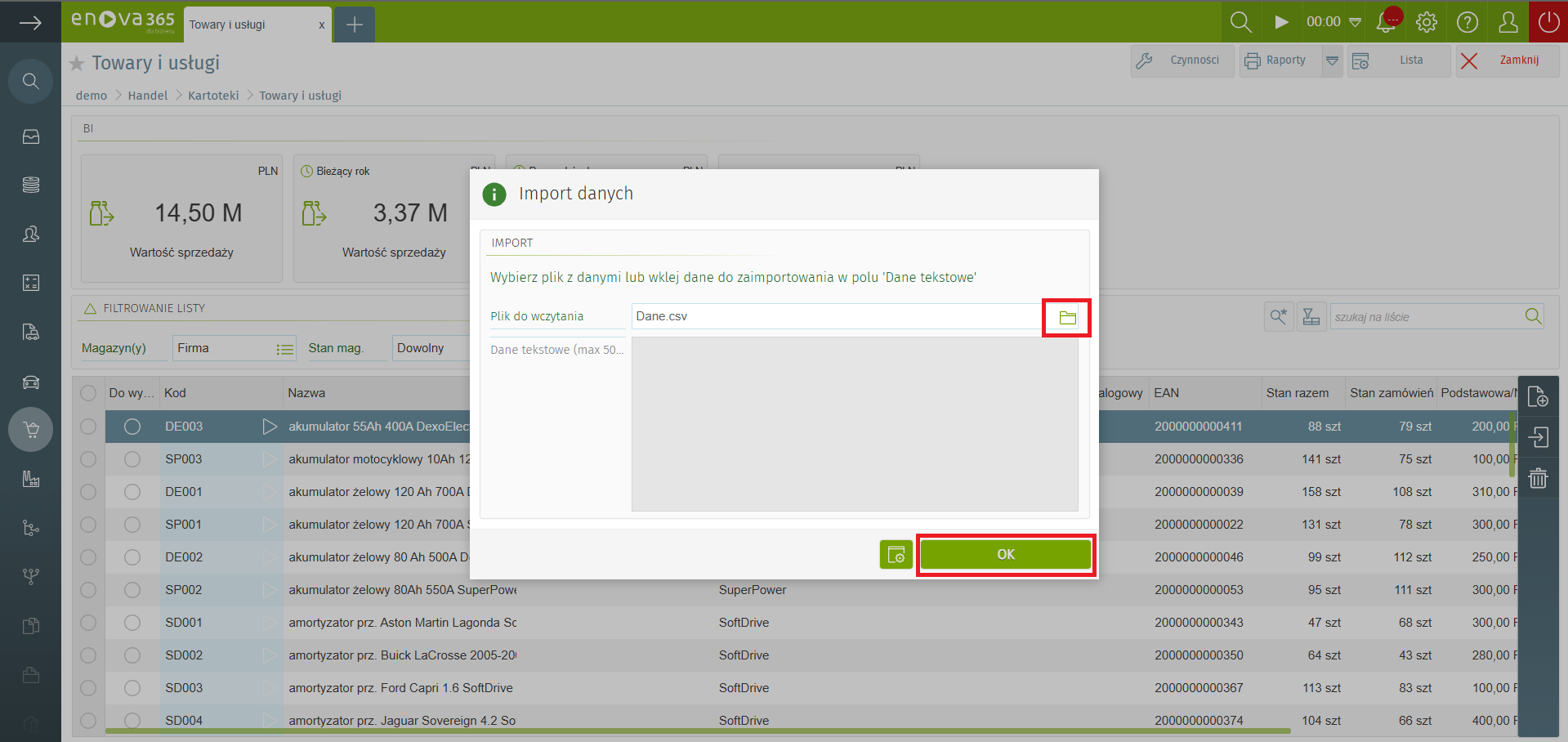The image size is (1568, 742).
Task: Open the Handel shopping cart sidebar module
Action: click(x=31, y=430)
